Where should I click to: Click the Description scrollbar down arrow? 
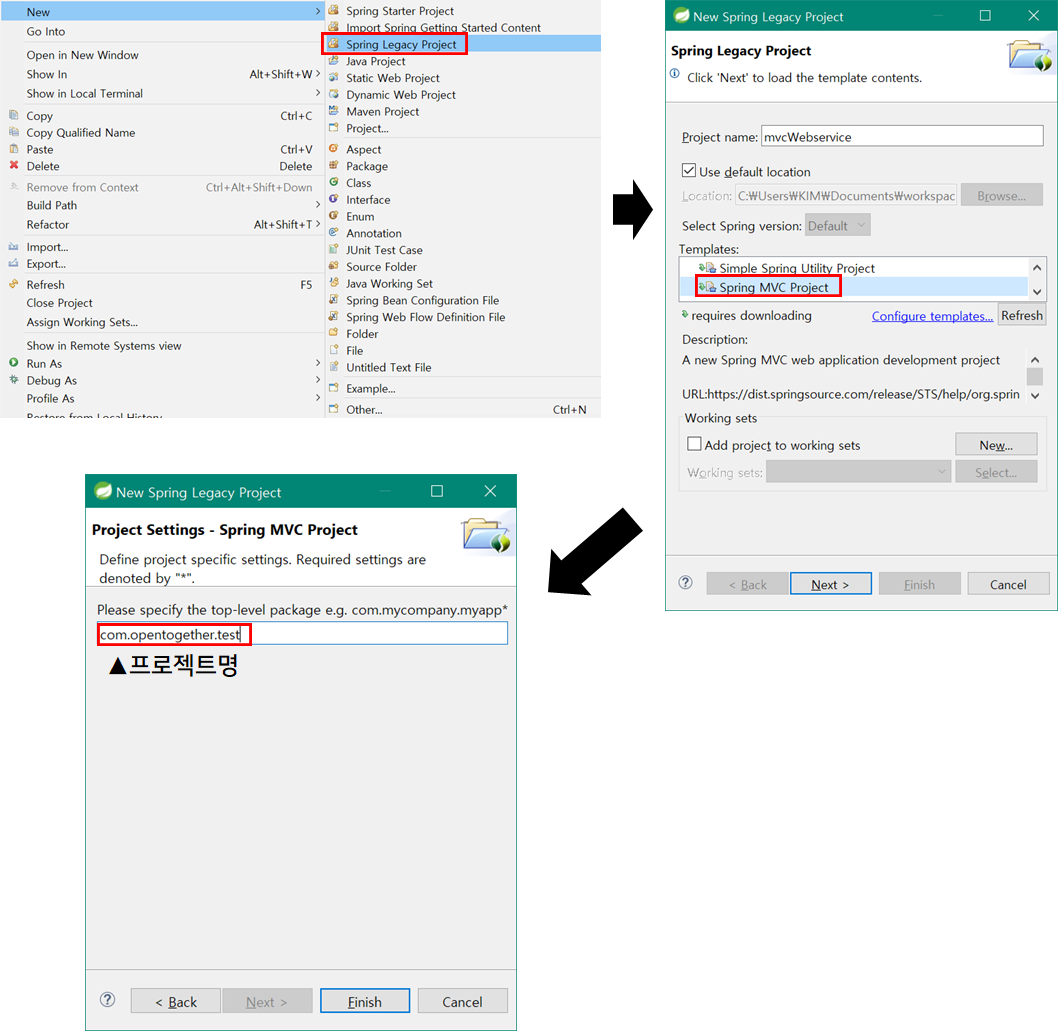tap(1035, 396)
